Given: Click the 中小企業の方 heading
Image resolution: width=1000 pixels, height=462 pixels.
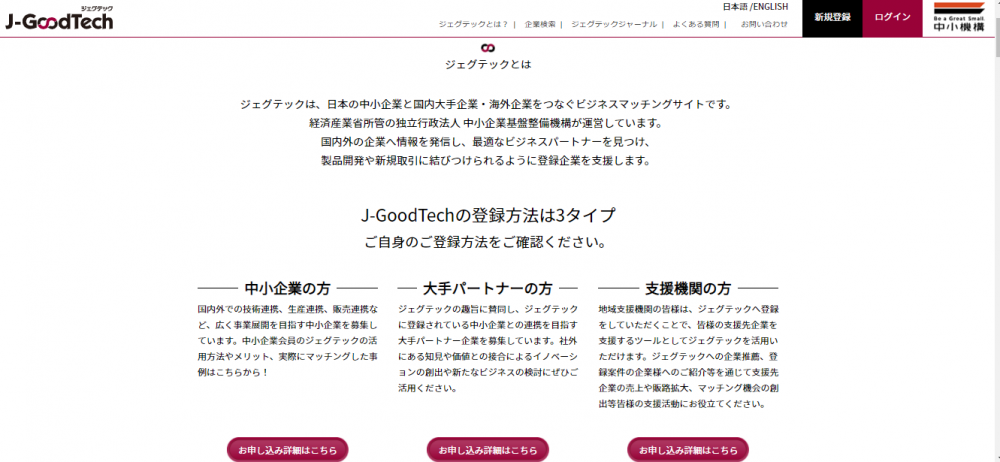Looking at the screenshot, I should tap(288, 288).
